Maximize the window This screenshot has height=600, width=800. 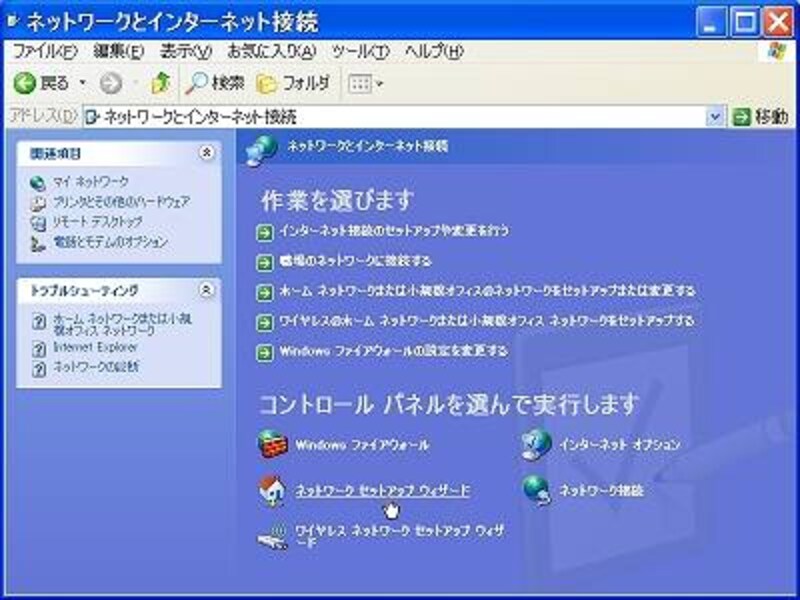tap(745, 22)
